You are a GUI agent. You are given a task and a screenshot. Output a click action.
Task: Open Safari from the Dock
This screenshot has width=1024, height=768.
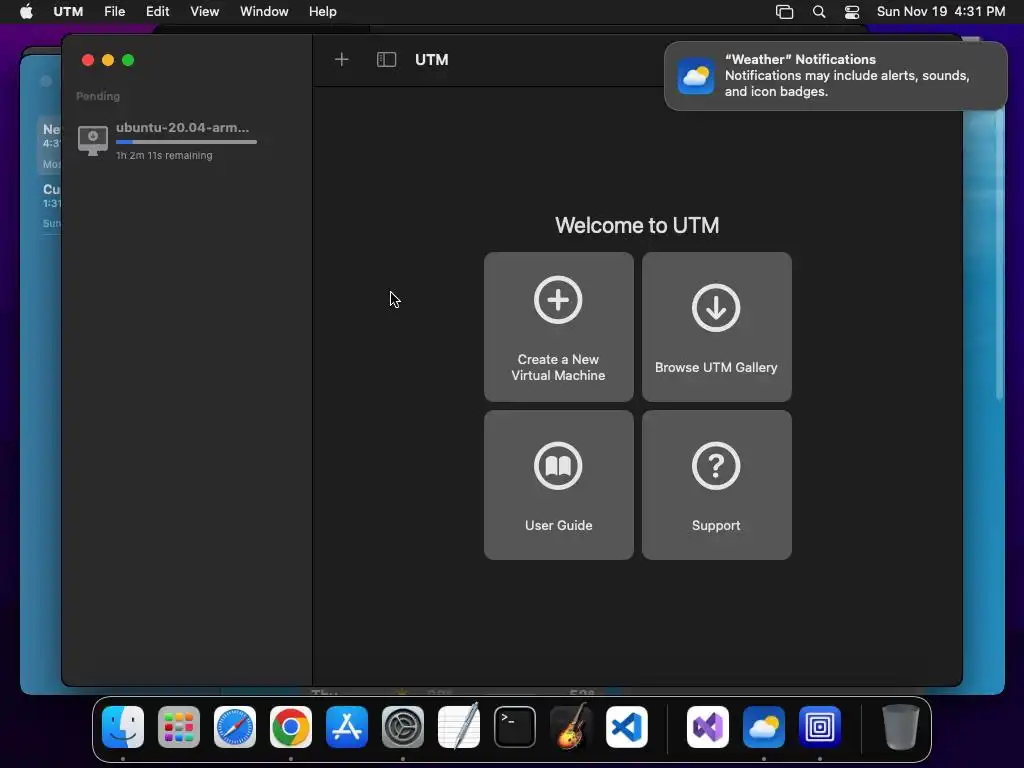click(x=234, y=726)
